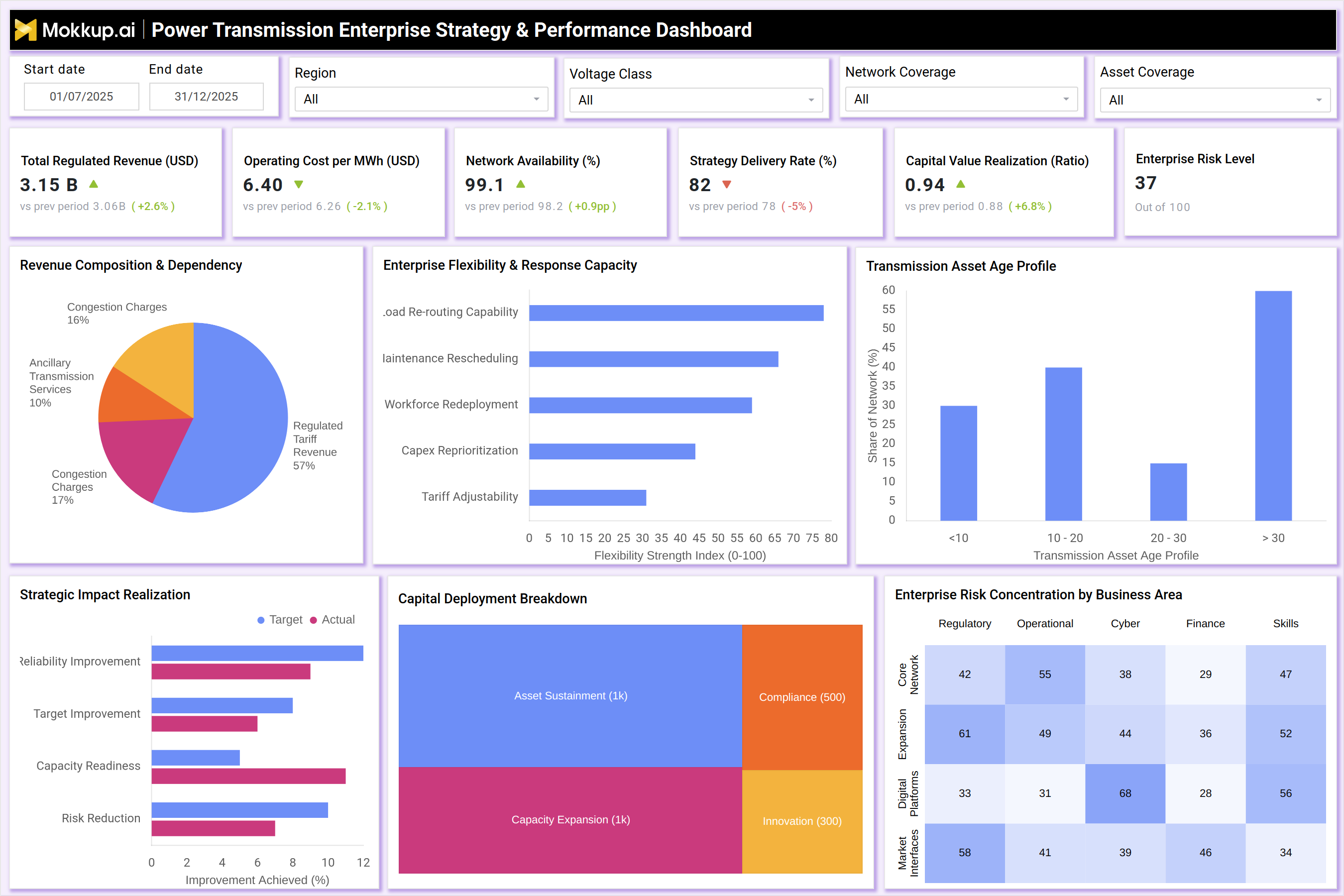Click the Skills heatmap column header
This screenshot has width=1344, height=896.
[1286, 623]
